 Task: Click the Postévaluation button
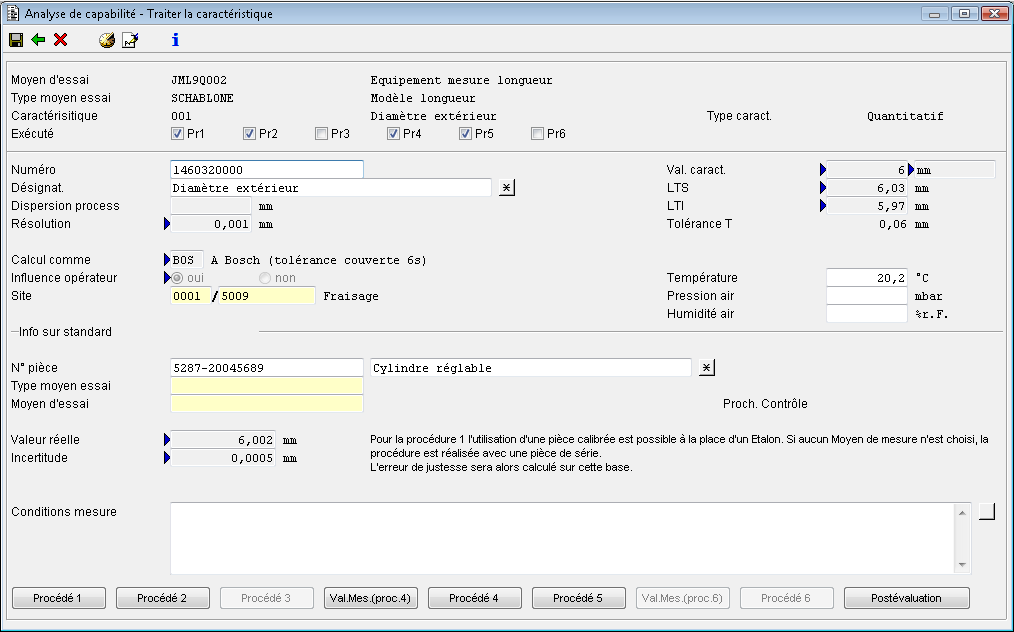tap(906, 598)
